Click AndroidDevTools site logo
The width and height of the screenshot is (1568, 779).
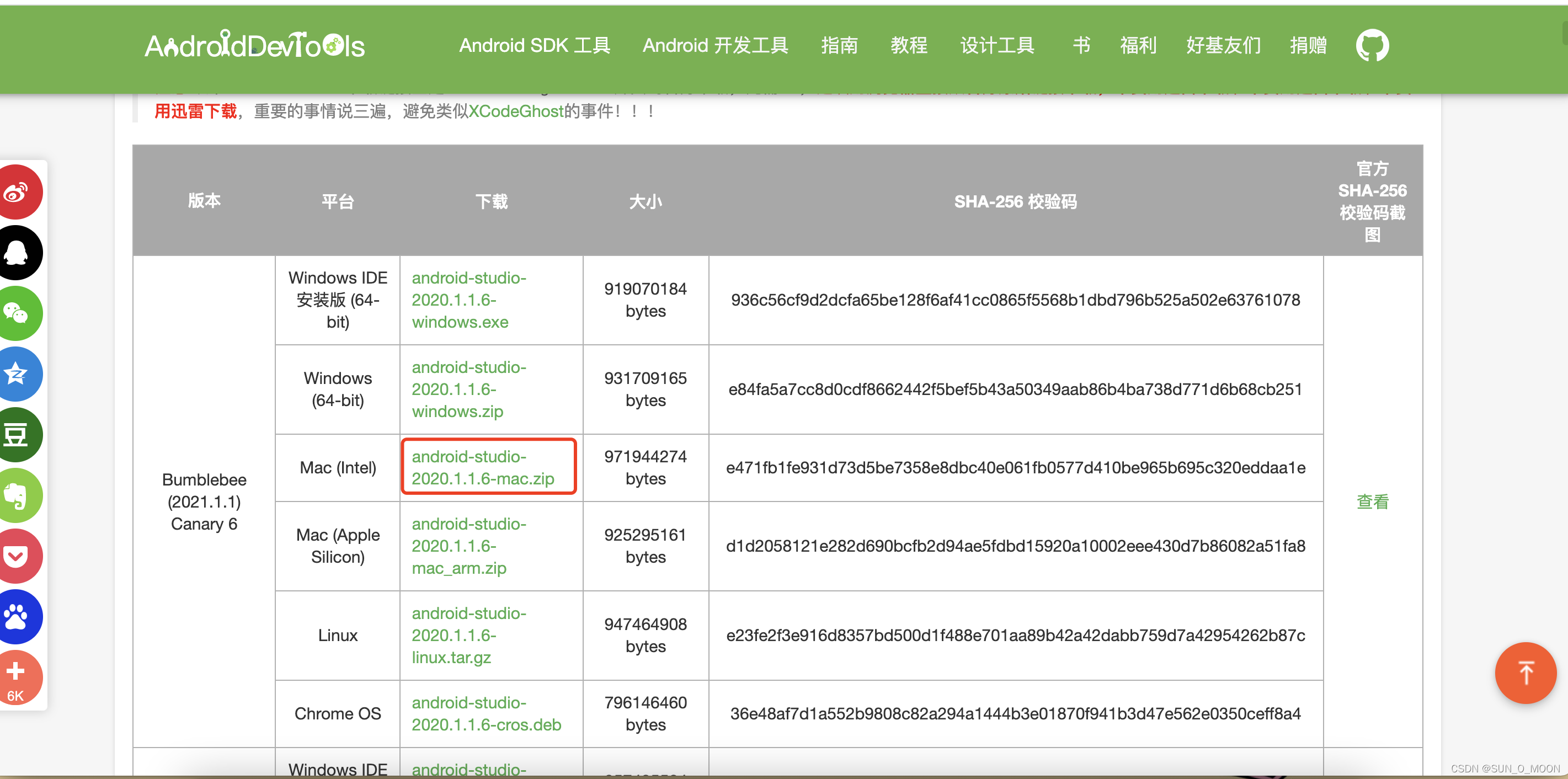(254, 46)
